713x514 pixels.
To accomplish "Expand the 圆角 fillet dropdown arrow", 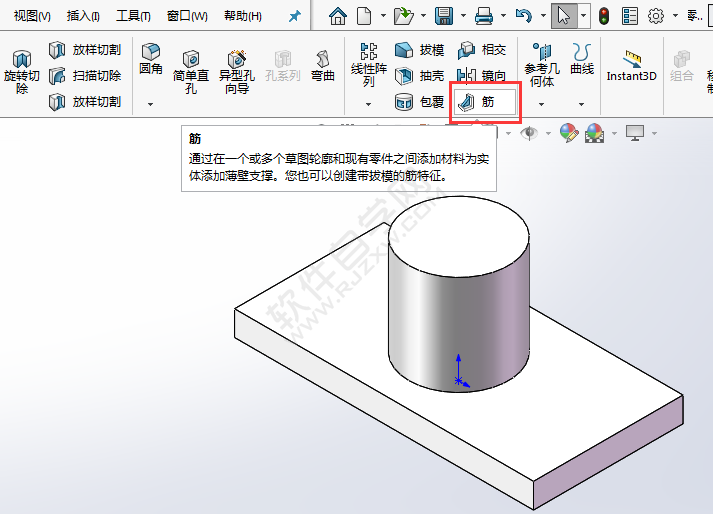I will click(x=151, y=104).
